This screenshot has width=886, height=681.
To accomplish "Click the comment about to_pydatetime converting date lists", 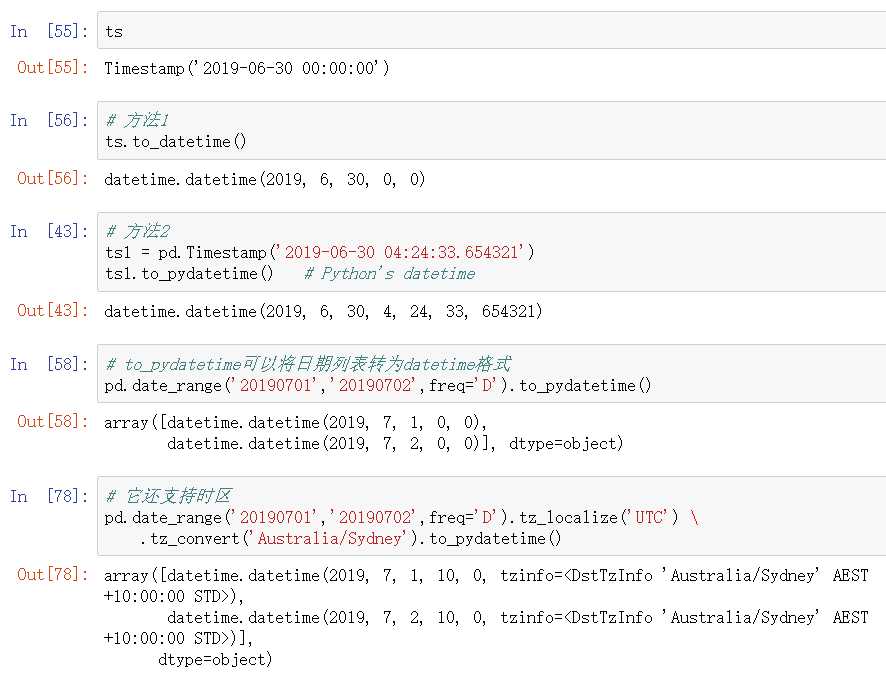I will 309,364.
